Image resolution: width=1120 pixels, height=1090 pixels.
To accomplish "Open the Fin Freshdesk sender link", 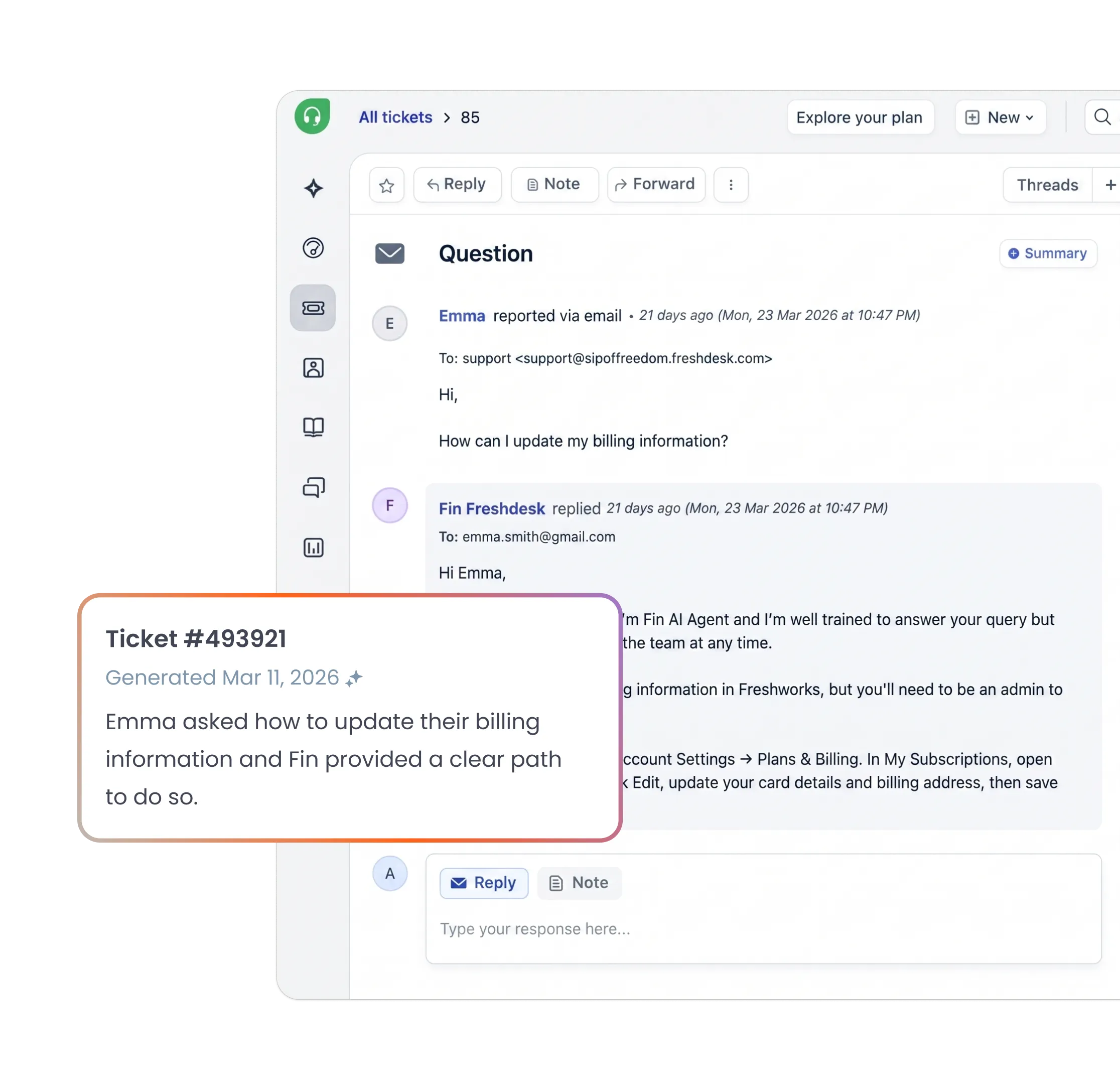I will (492, 508).
